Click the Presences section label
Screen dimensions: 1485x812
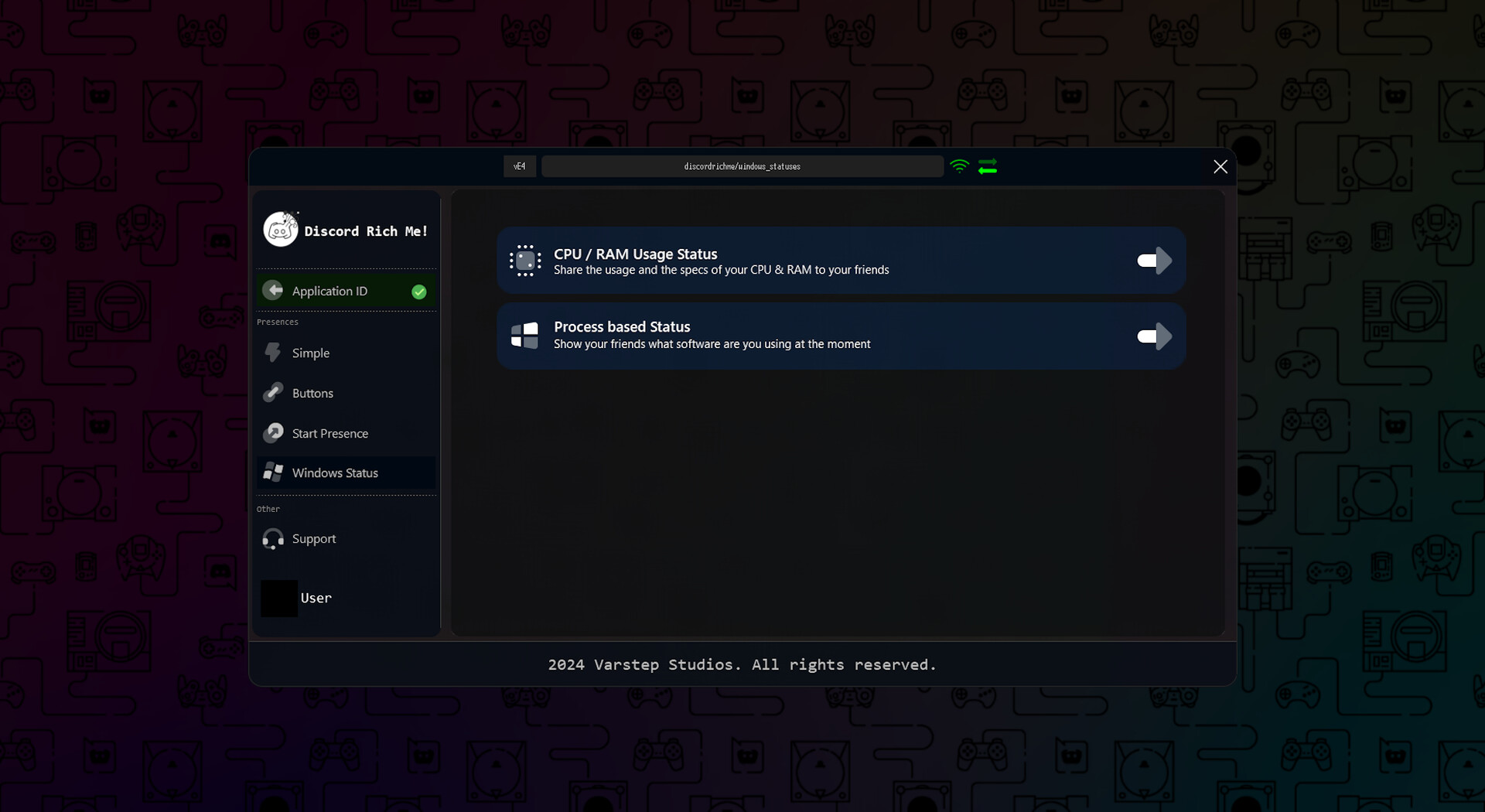point(277,322)
